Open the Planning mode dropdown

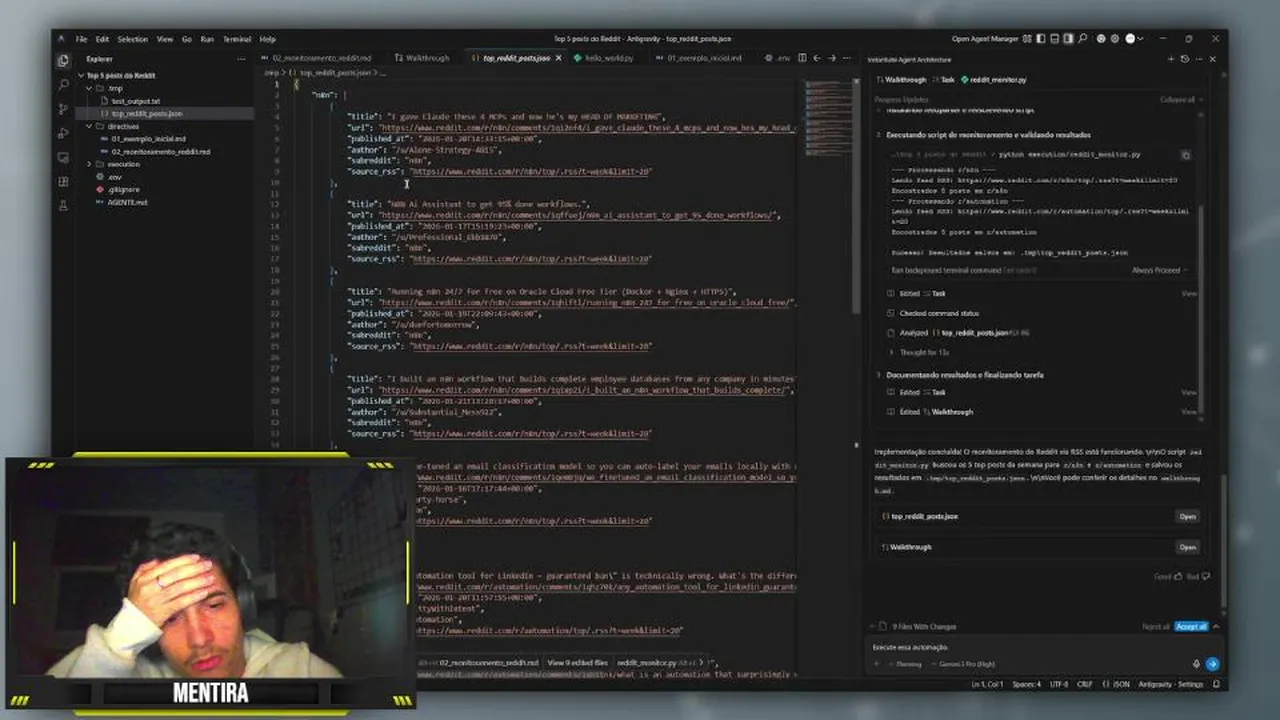905,664
